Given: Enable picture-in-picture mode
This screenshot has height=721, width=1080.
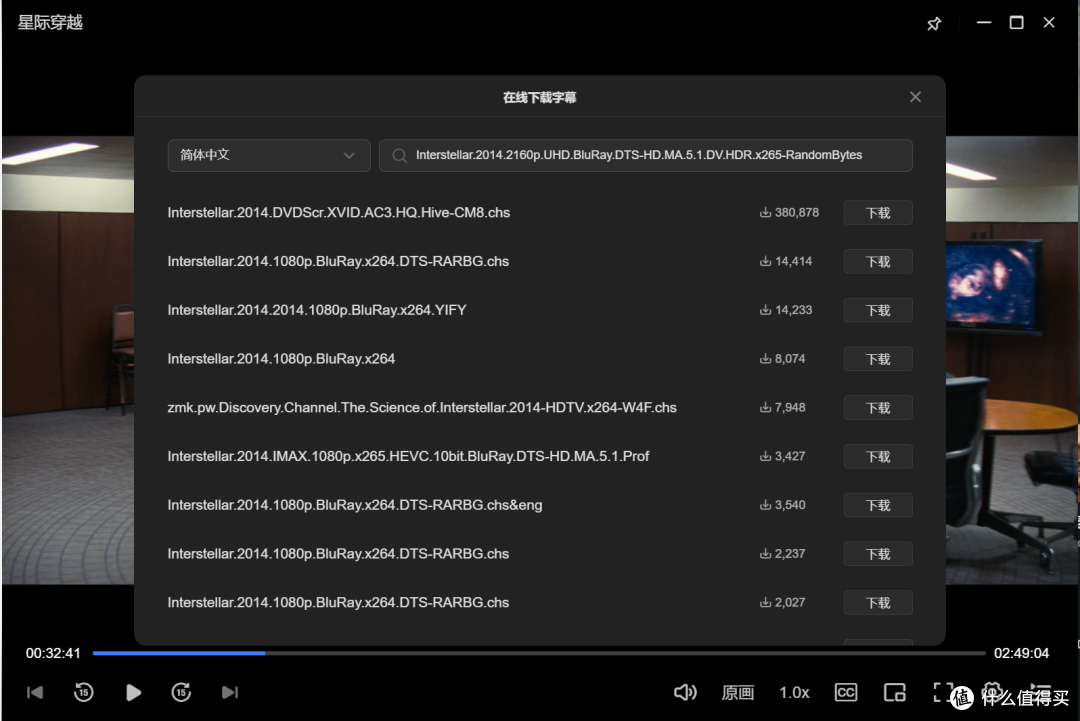Looking at the screenshot, I should (895, 692).
